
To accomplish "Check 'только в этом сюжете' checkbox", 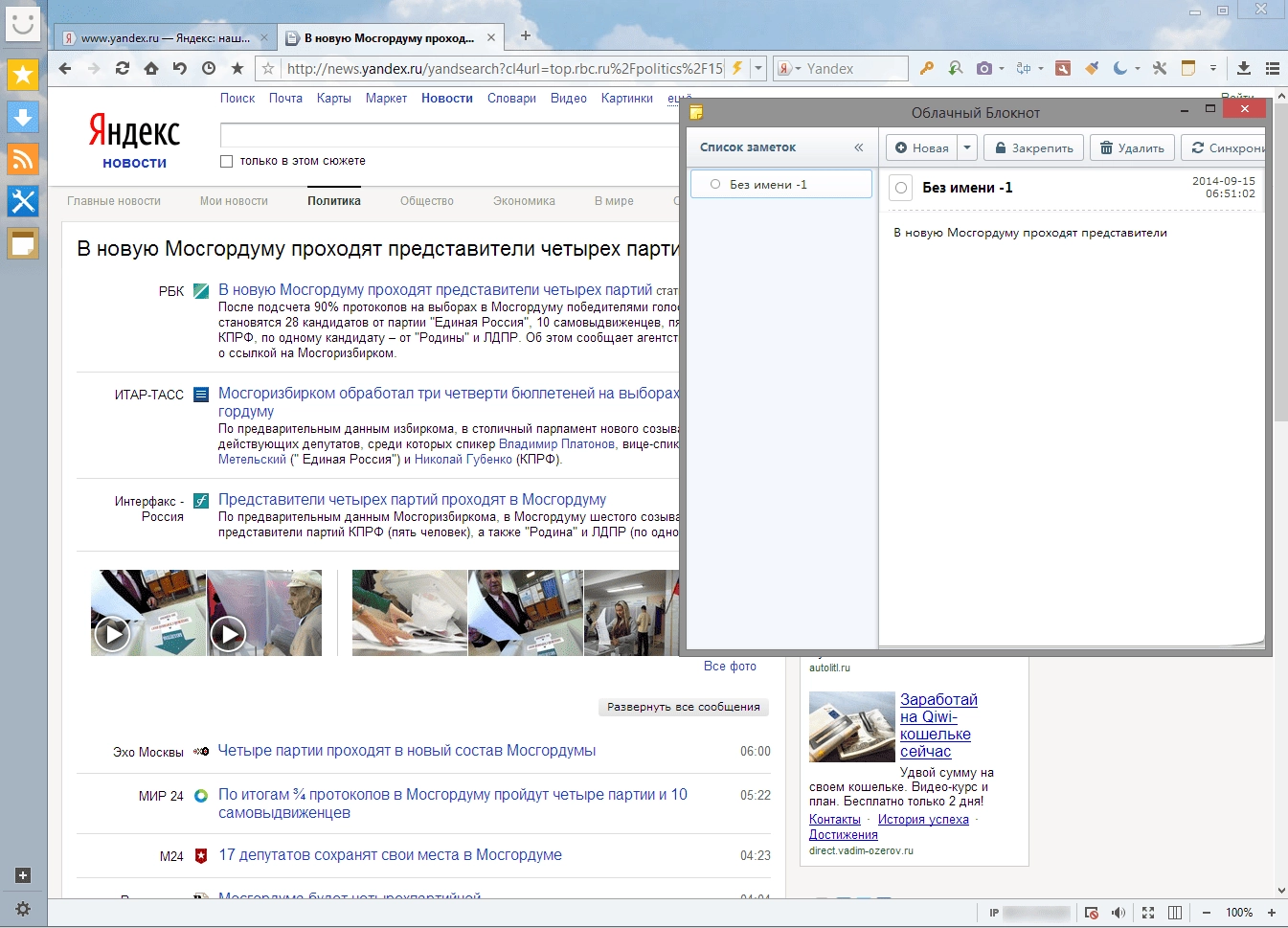I will point(227,161).
